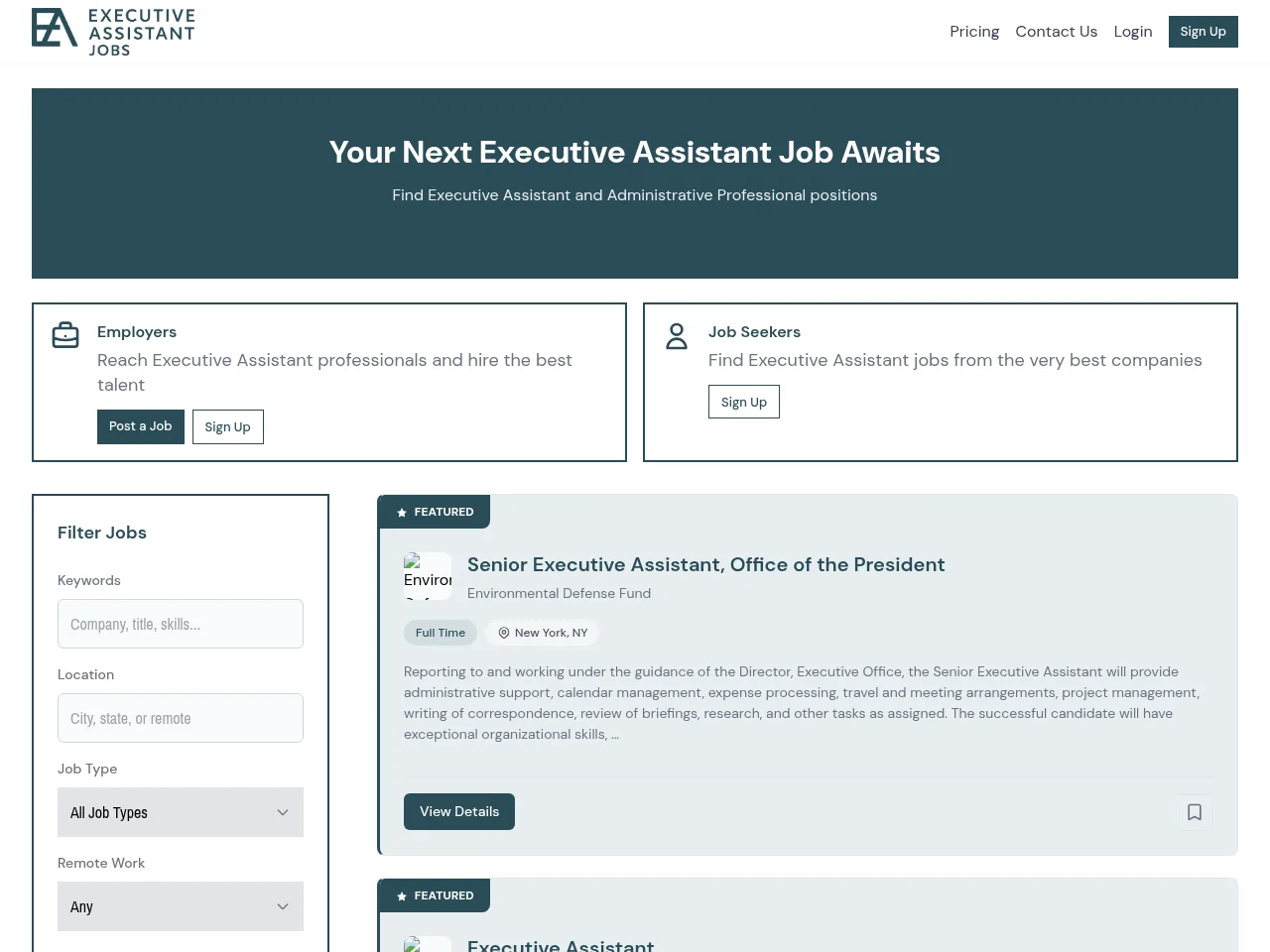1270x952 pixels.
Task: Open the Job Type dropdown
Action: point(181,812)
